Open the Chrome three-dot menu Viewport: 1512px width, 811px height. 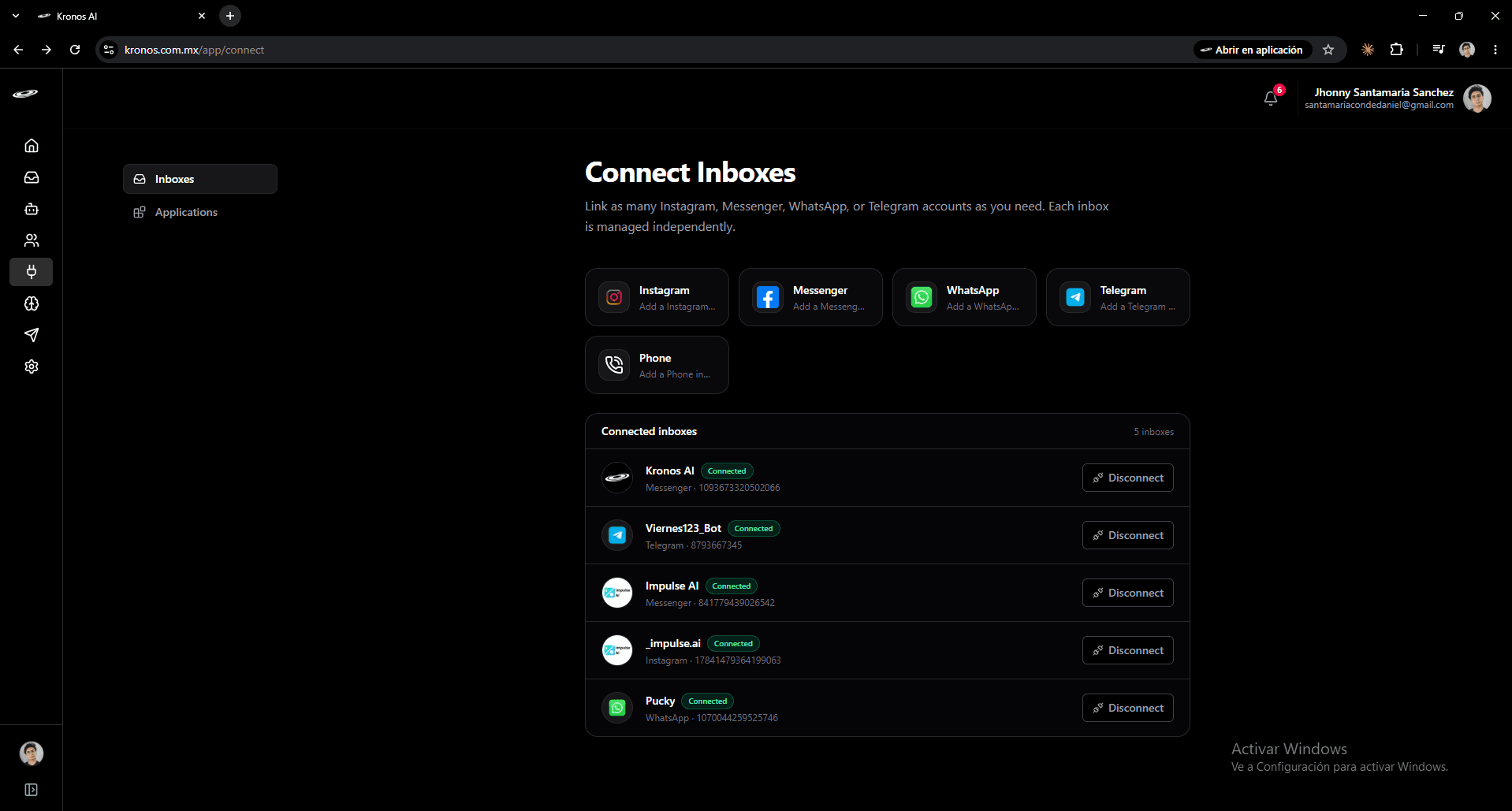coord(1495,50)
